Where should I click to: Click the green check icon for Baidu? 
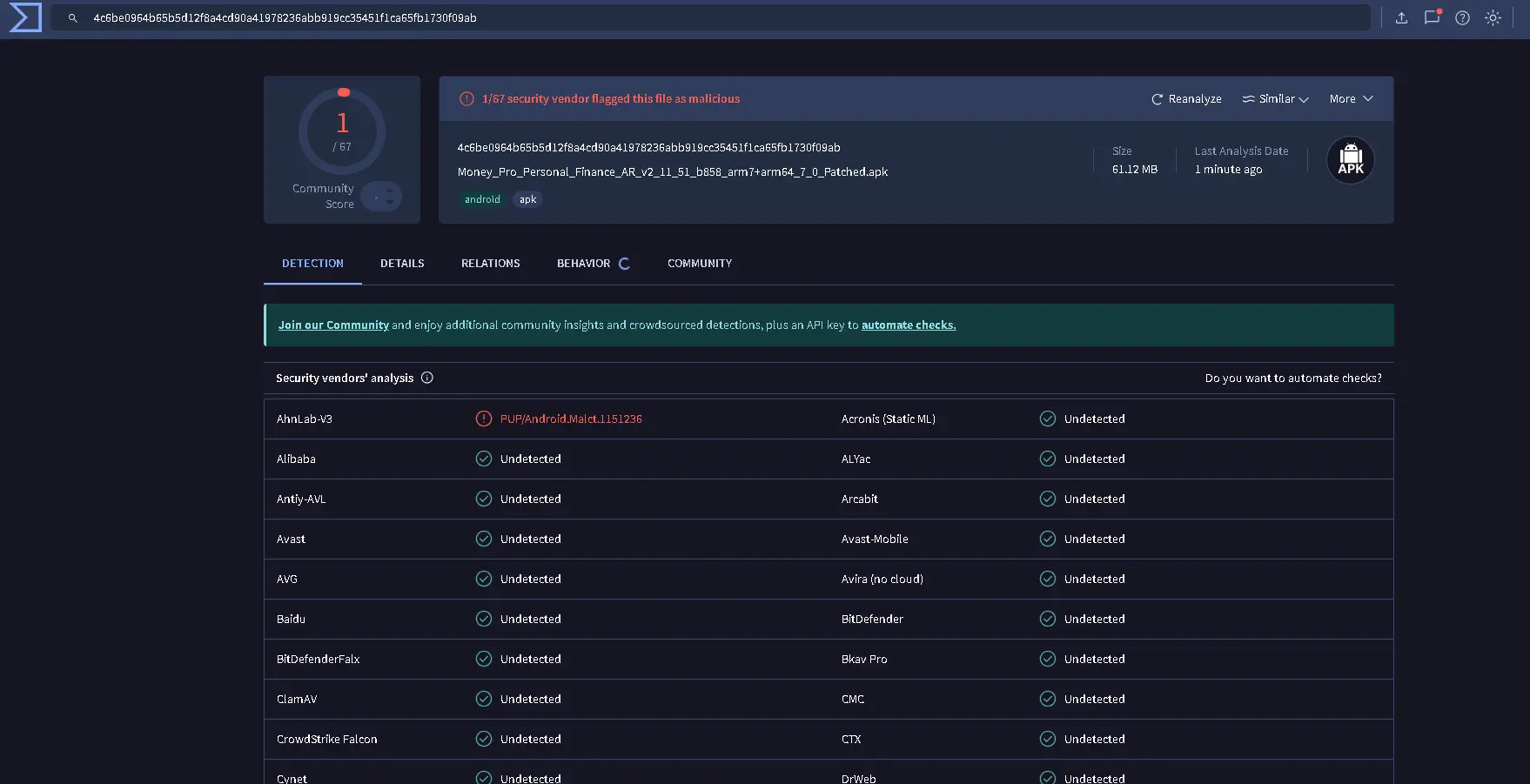484,619
